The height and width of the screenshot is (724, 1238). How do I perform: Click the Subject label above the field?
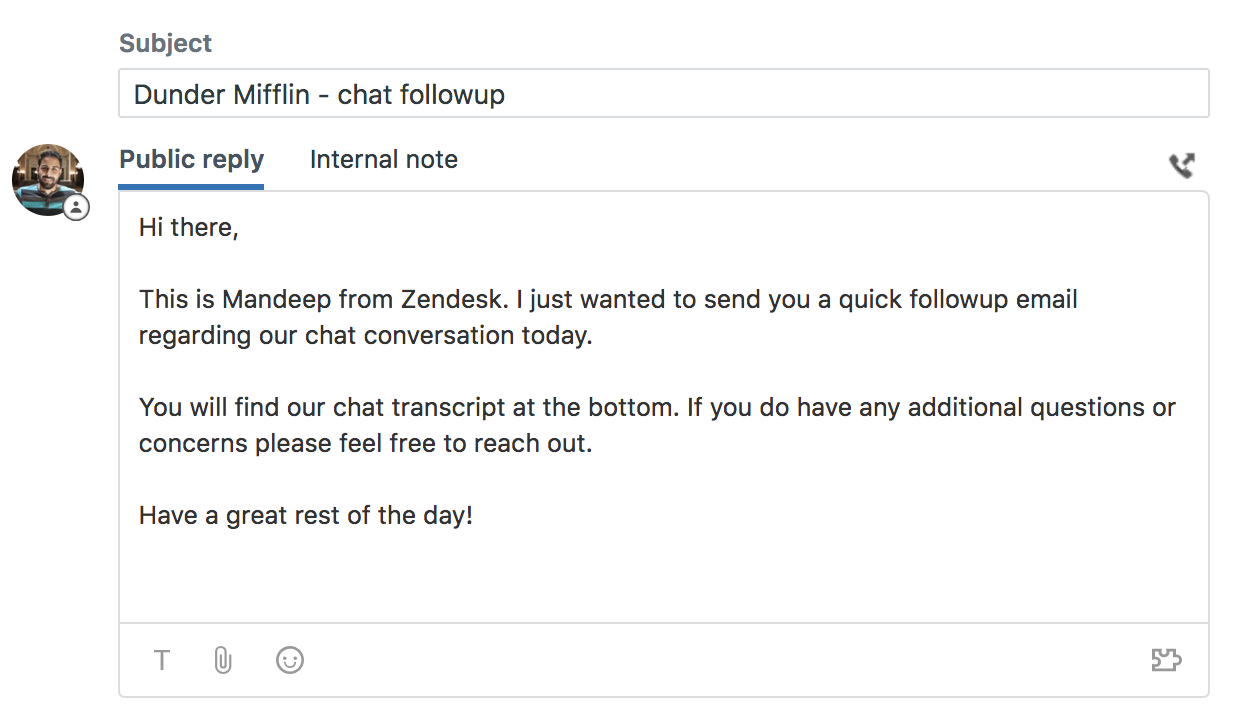coord(165,44)
